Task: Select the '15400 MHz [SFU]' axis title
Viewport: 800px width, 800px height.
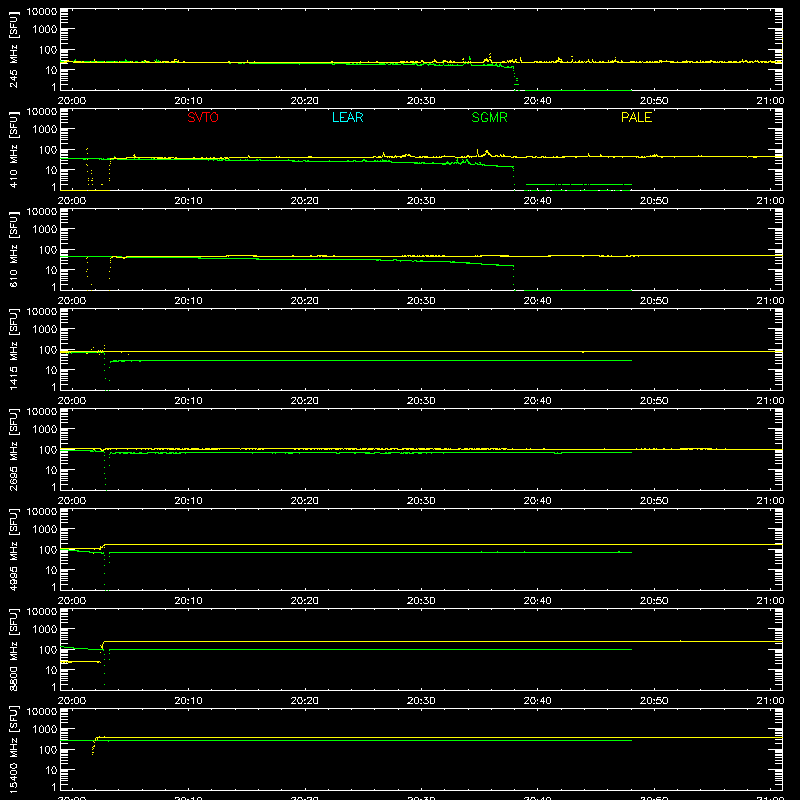Action: coord(13,749)
